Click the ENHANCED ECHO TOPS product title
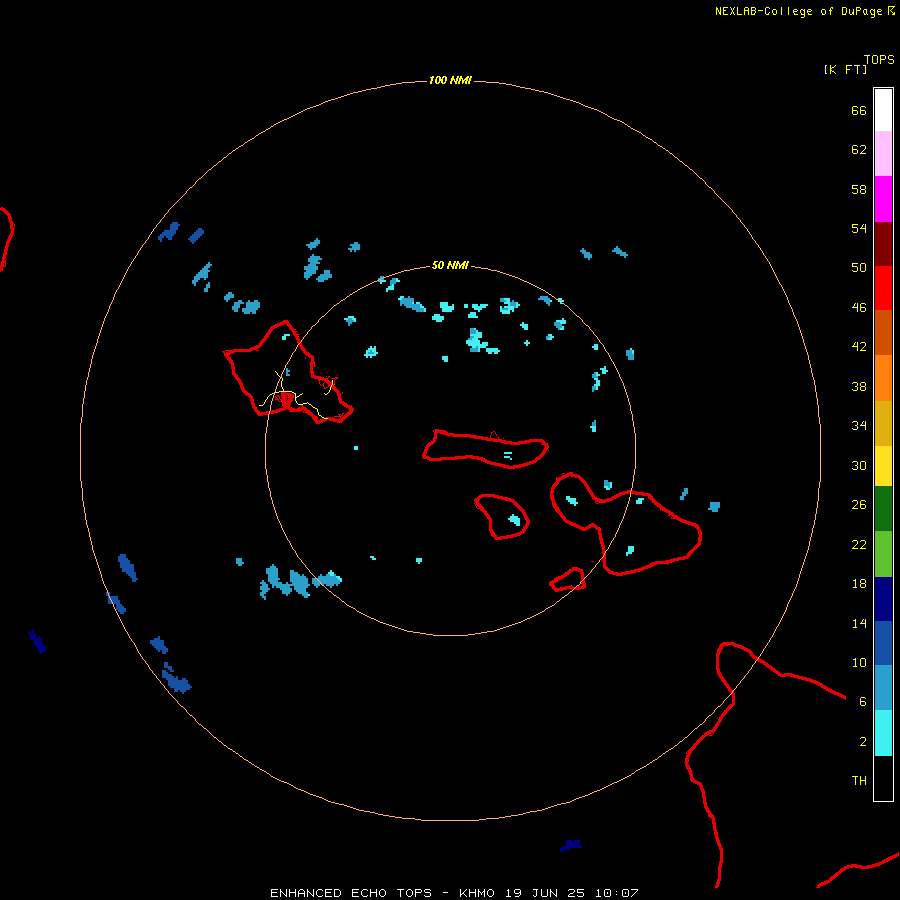 tap(351, 893)
